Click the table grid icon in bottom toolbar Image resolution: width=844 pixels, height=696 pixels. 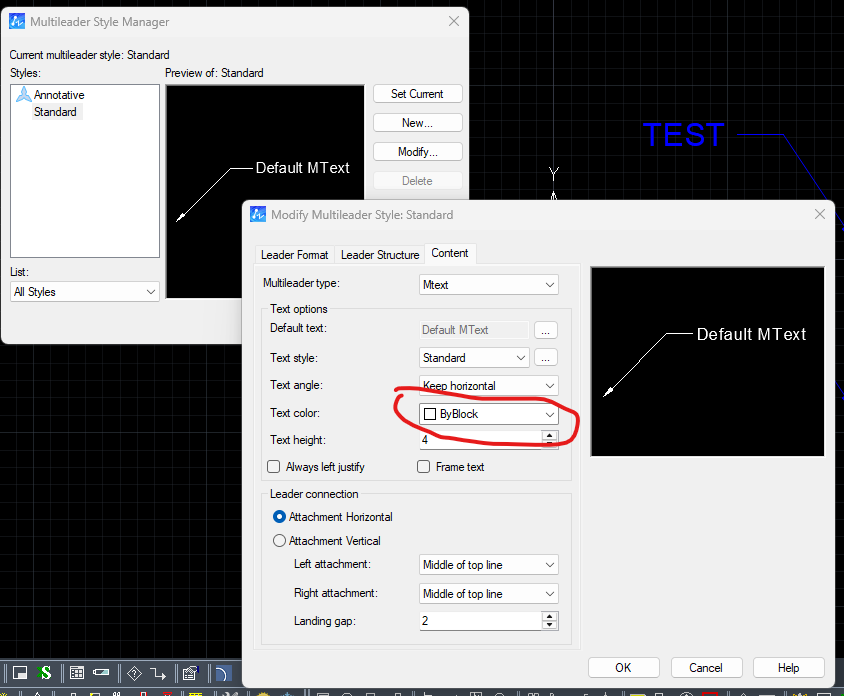77,673
